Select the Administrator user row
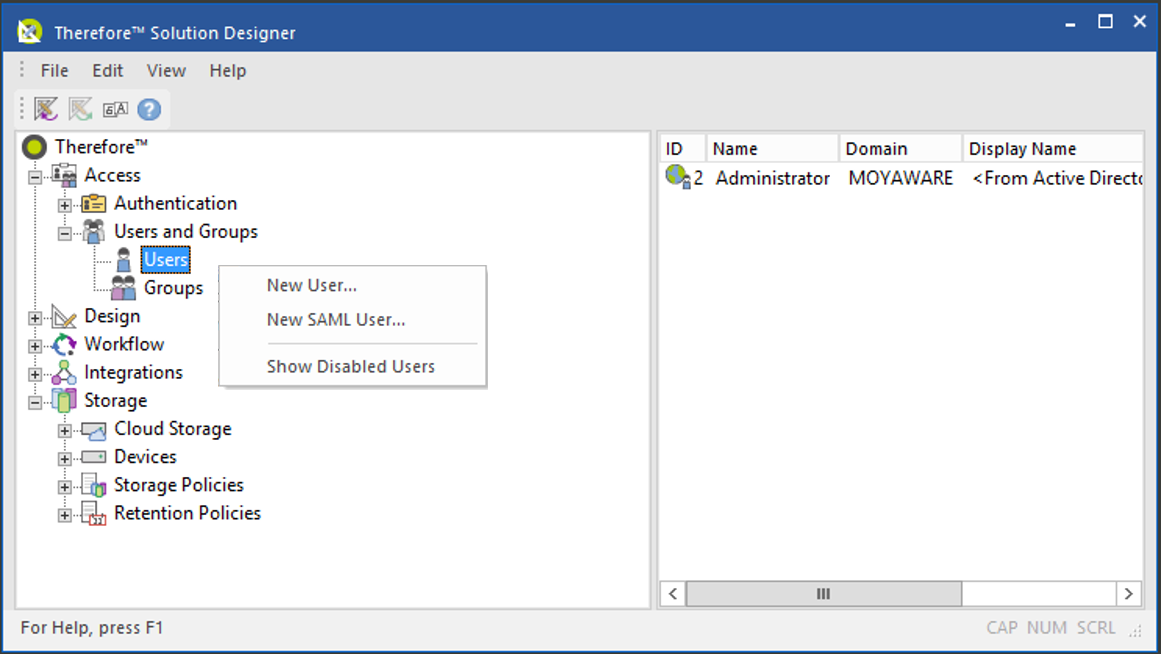The image size is (1161, 654). [772, 178]
